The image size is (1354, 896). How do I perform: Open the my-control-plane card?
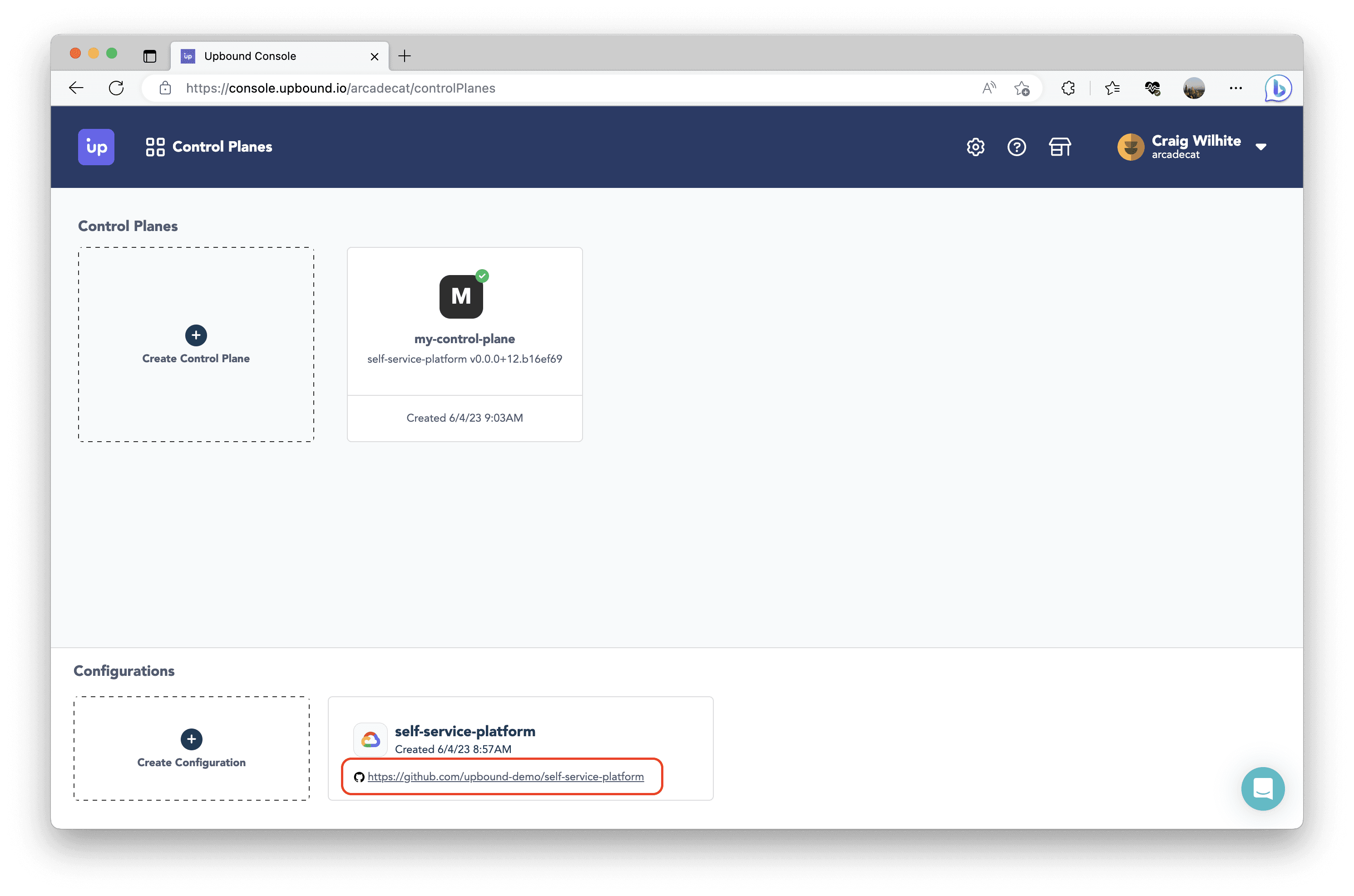point(464,339)
